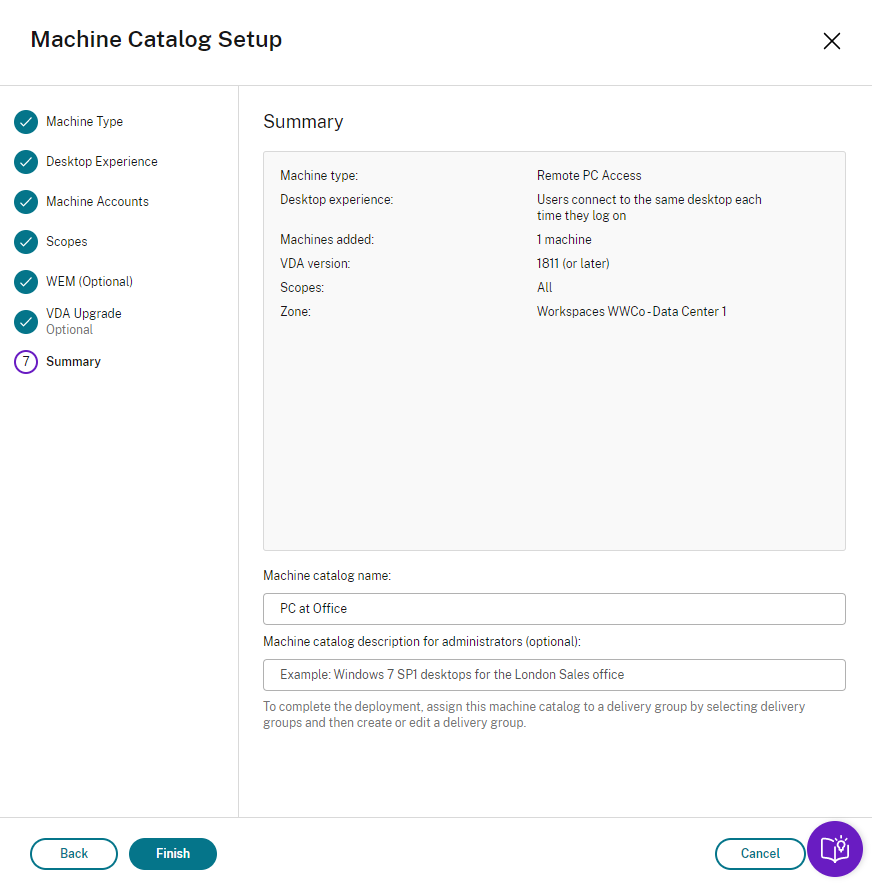872x887 pixels.
Task: Click Finish to create the catalog
Action: [x=172, y=854]
